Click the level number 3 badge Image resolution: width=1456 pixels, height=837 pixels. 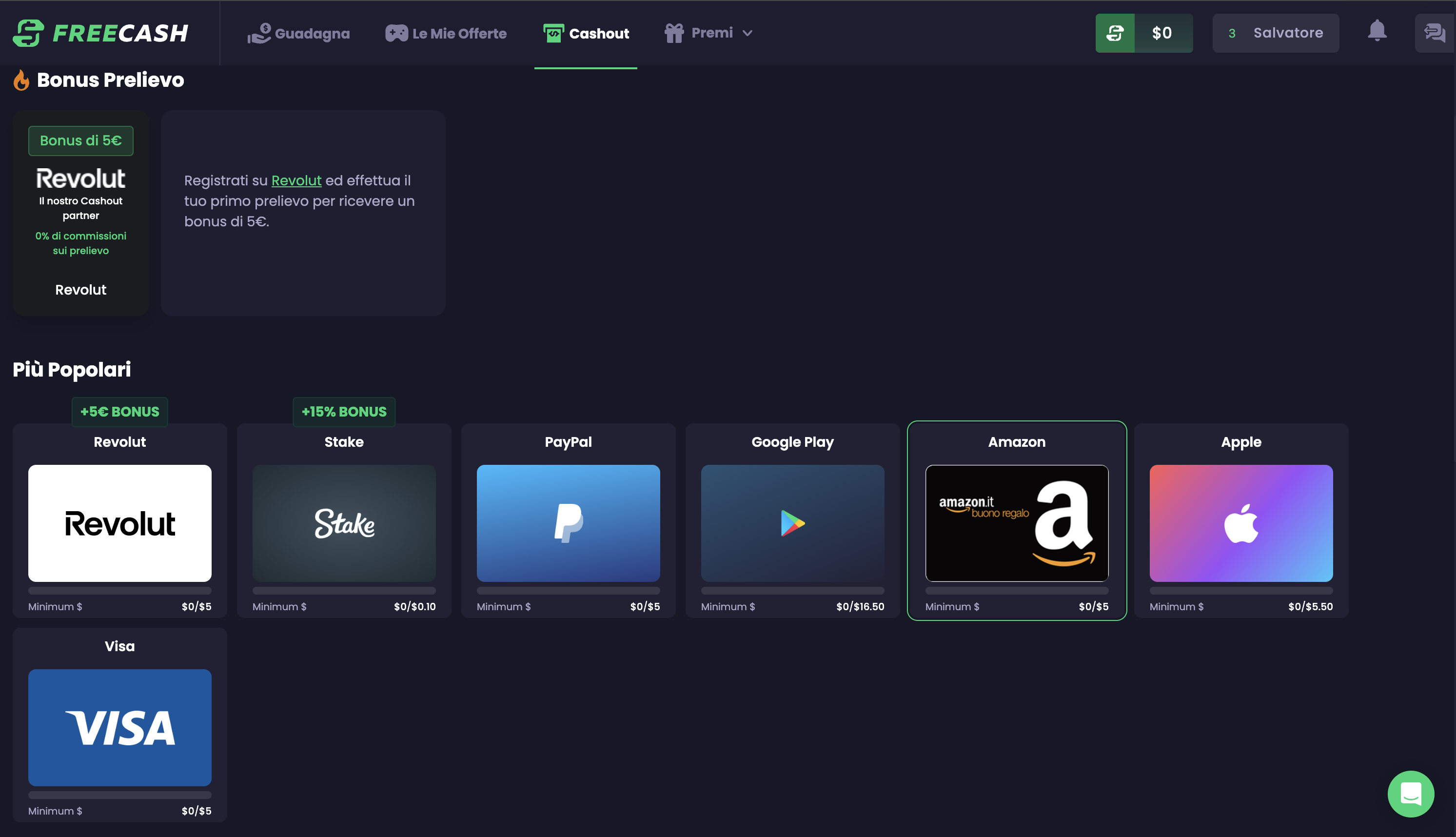tap(1231, 33)
